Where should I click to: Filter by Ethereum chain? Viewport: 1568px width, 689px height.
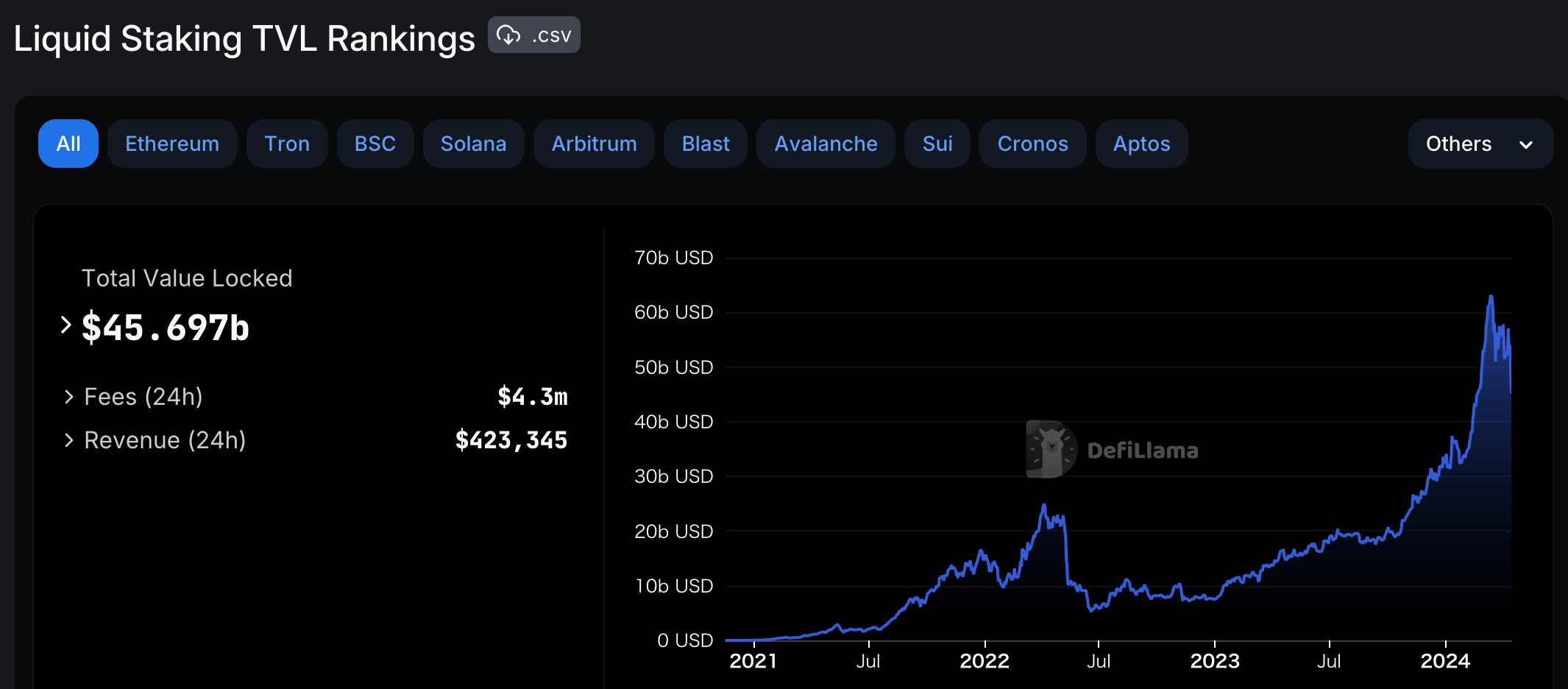coord(172,144)
